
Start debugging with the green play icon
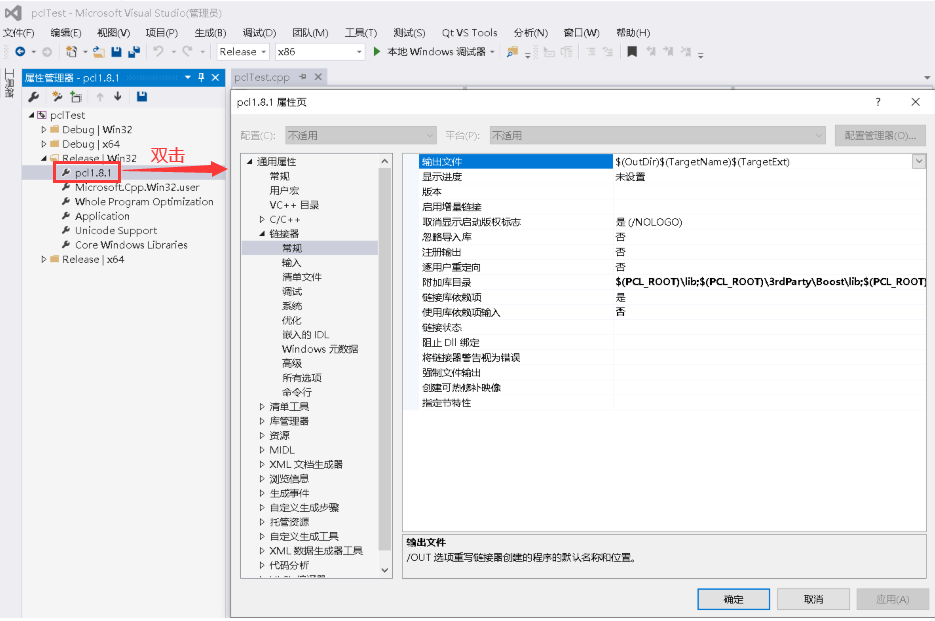click(x=377, y=51)
